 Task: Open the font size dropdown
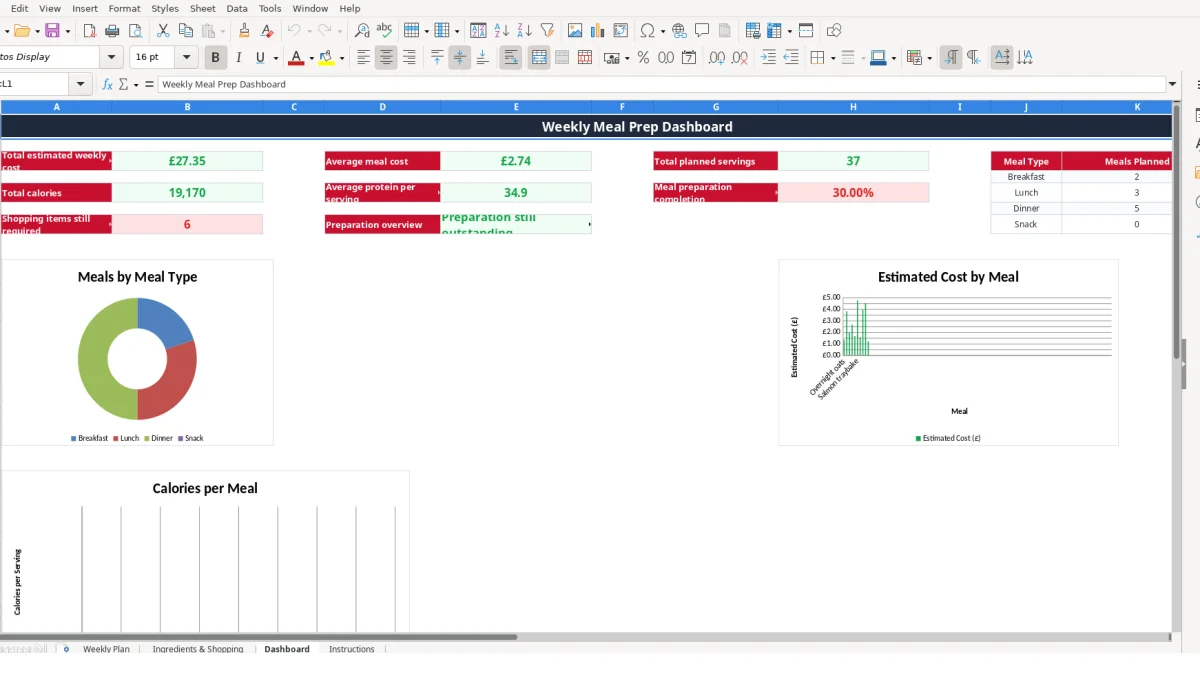[186, 58]
